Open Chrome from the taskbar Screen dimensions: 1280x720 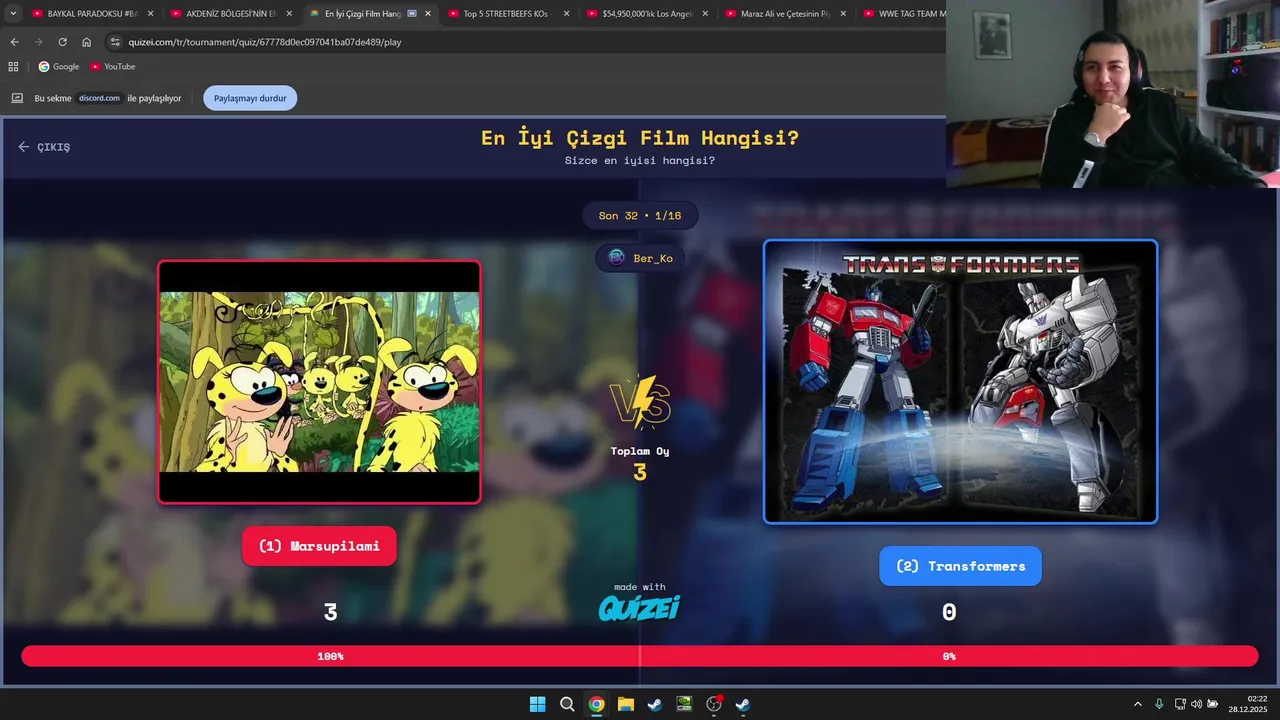pyautogui.click(x=596, y=704)
